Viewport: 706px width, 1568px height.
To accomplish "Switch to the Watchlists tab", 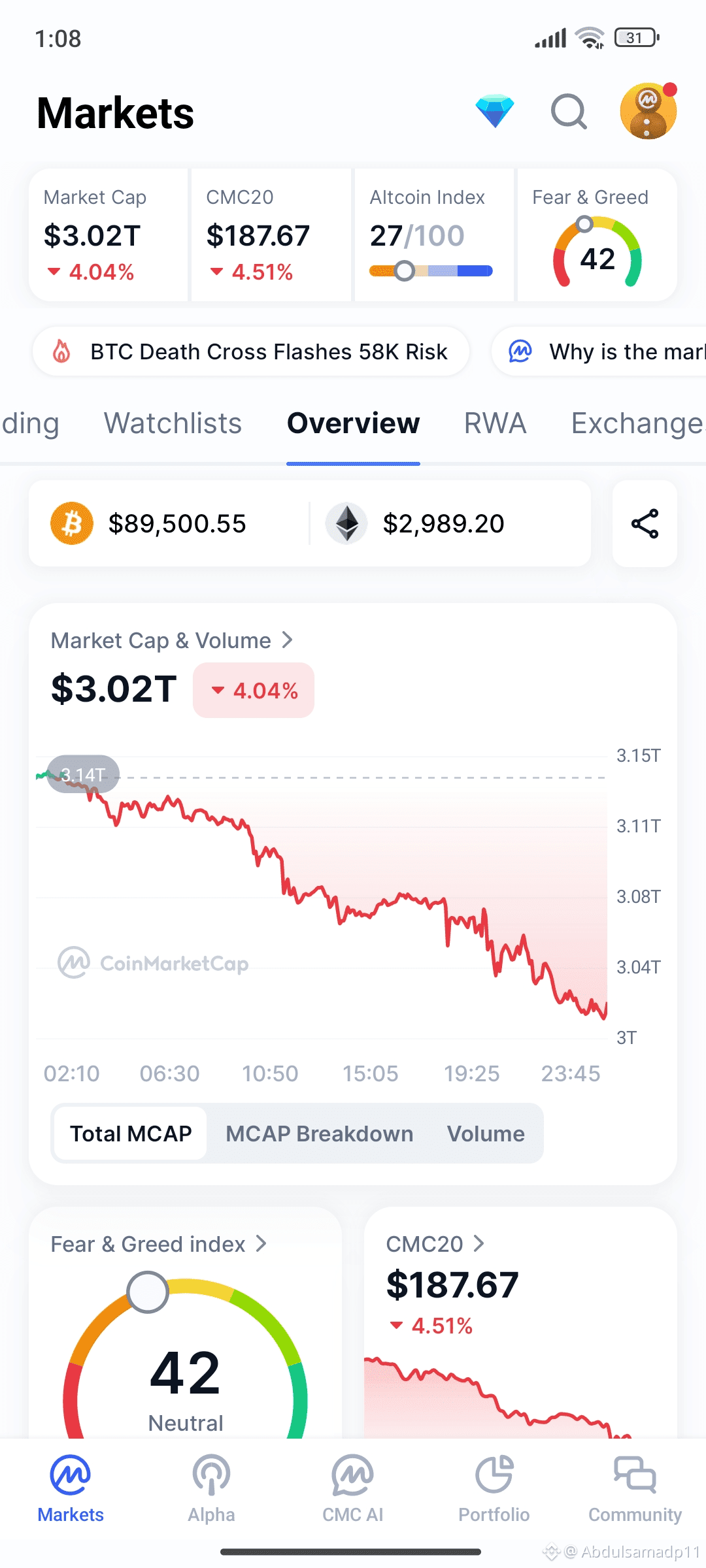I will point(173,423).
